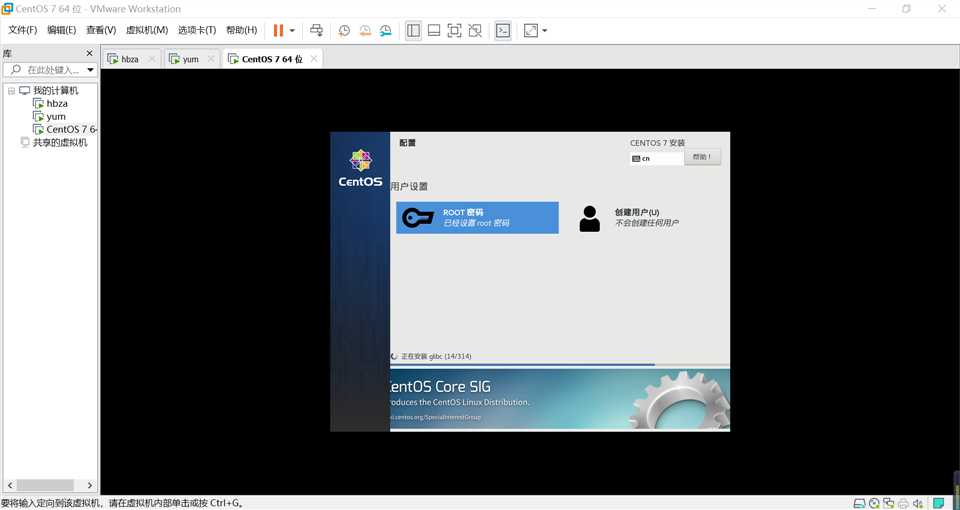This screenshot has width=960, height=510.
Task: Click the library horizontal scrollbar thumb
Action: (x=45, y=485)
